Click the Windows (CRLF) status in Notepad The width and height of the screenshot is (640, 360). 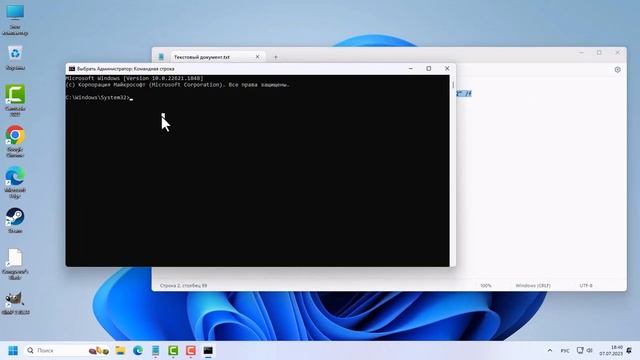tap(533, 286)
